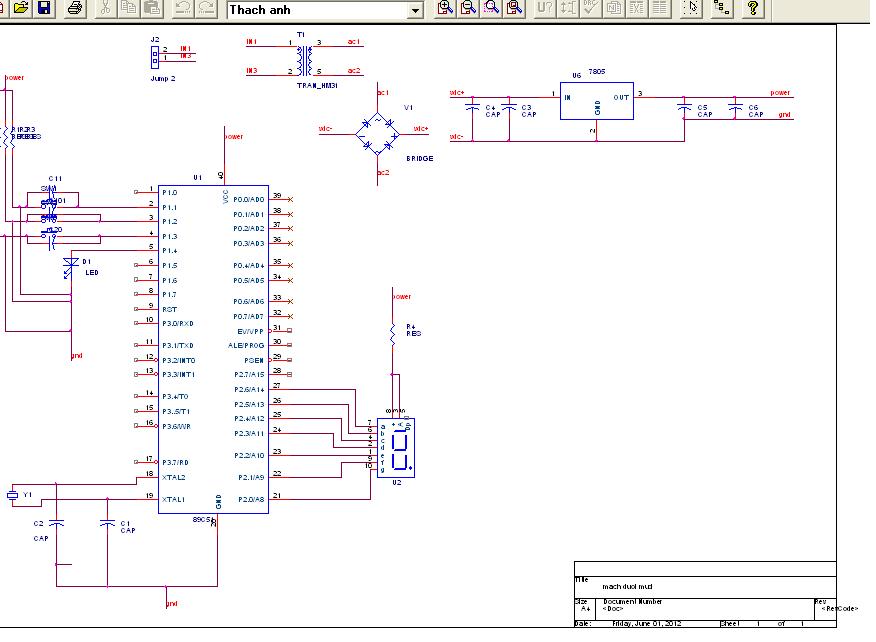The width and height of the screenshot is (876, 642).
Task: Click the Redo toolbar button
Action: [x=206, y=8]
